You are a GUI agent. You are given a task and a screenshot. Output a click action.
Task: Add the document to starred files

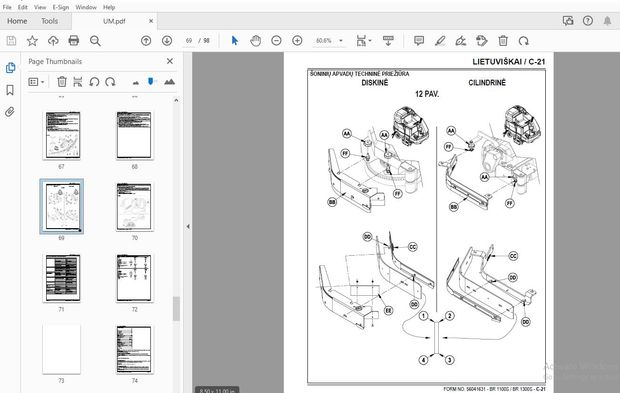coord(32,40)
